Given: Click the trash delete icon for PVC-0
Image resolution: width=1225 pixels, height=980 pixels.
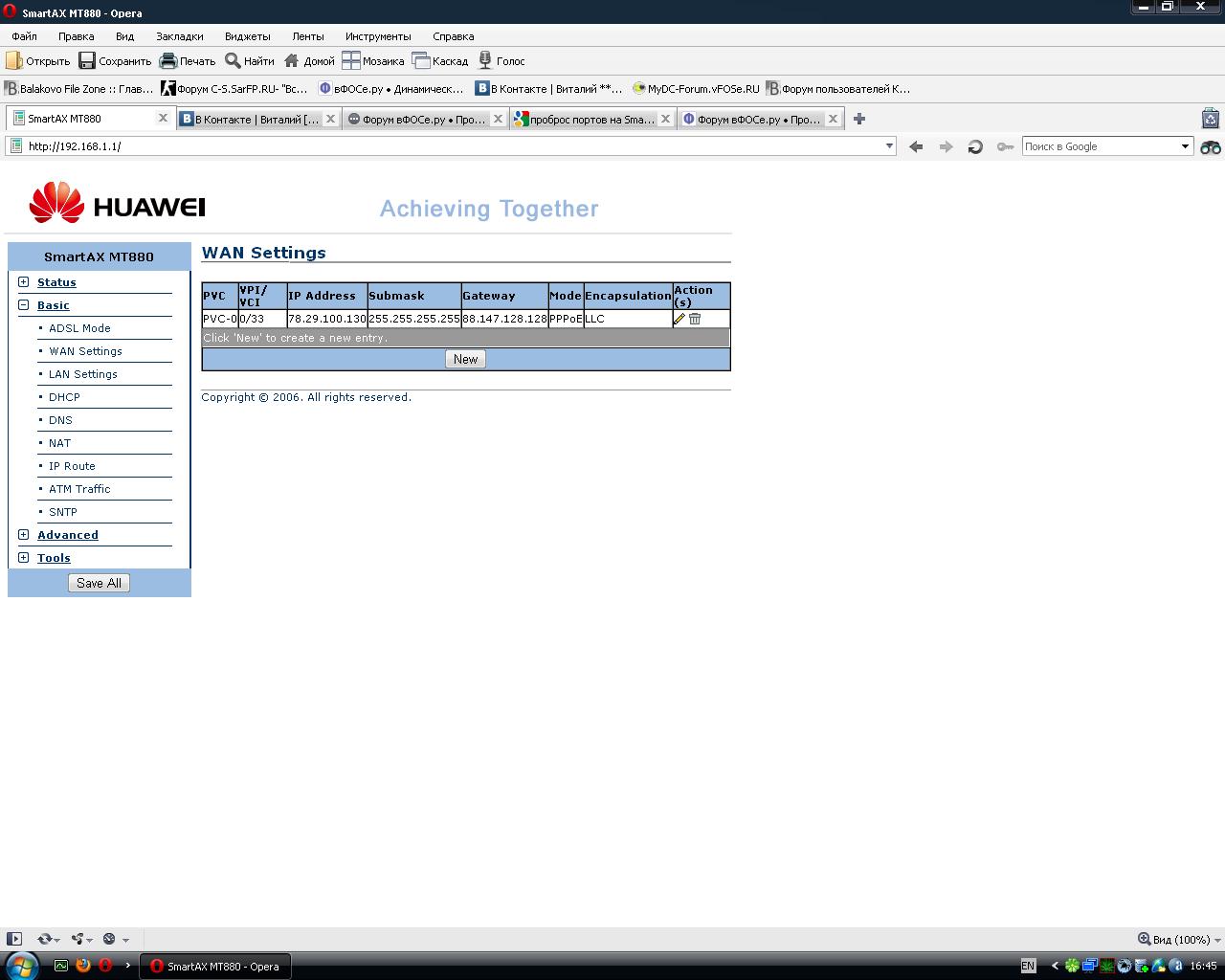Looking at the screenshot, I should (x=695, y=319).
